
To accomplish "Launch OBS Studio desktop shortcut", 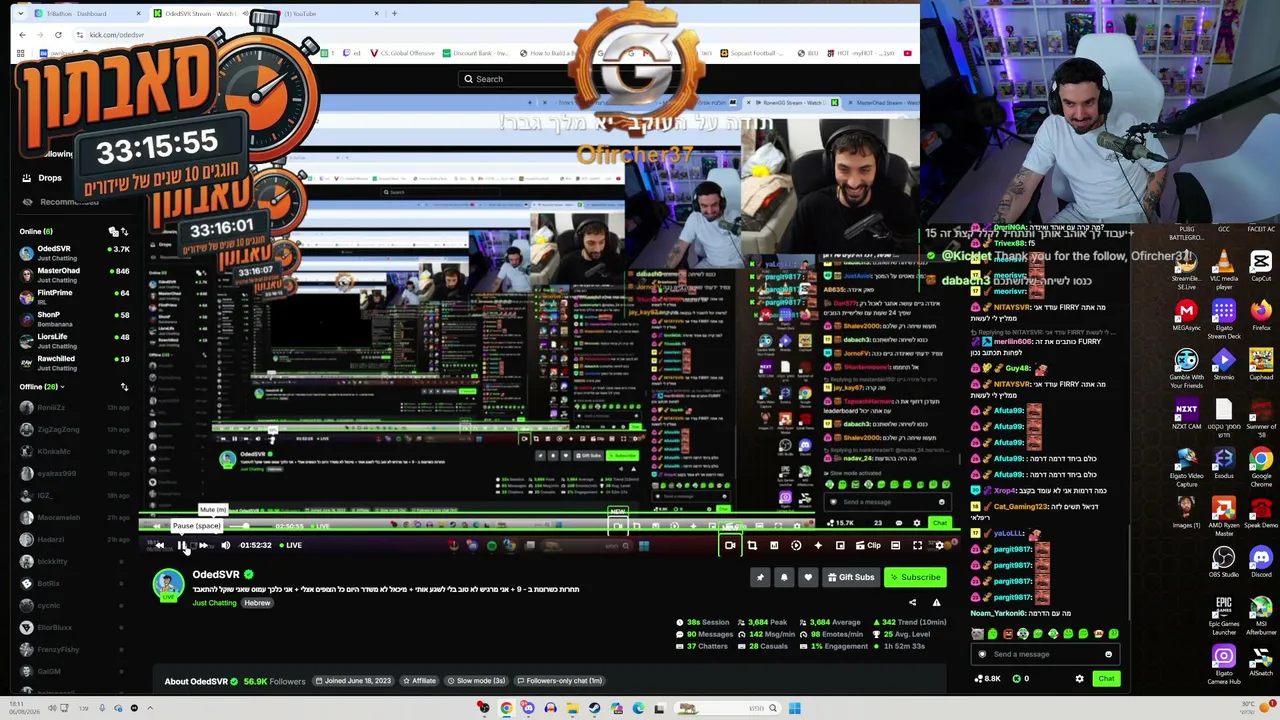I will coord(1223,562).
